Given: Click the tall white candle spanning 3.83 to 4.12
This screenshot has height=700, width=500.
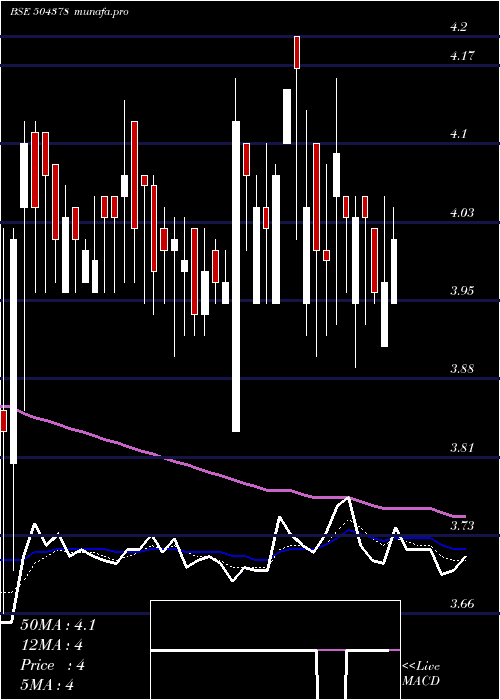Looking at the screenshot, I should coord(236,276).
